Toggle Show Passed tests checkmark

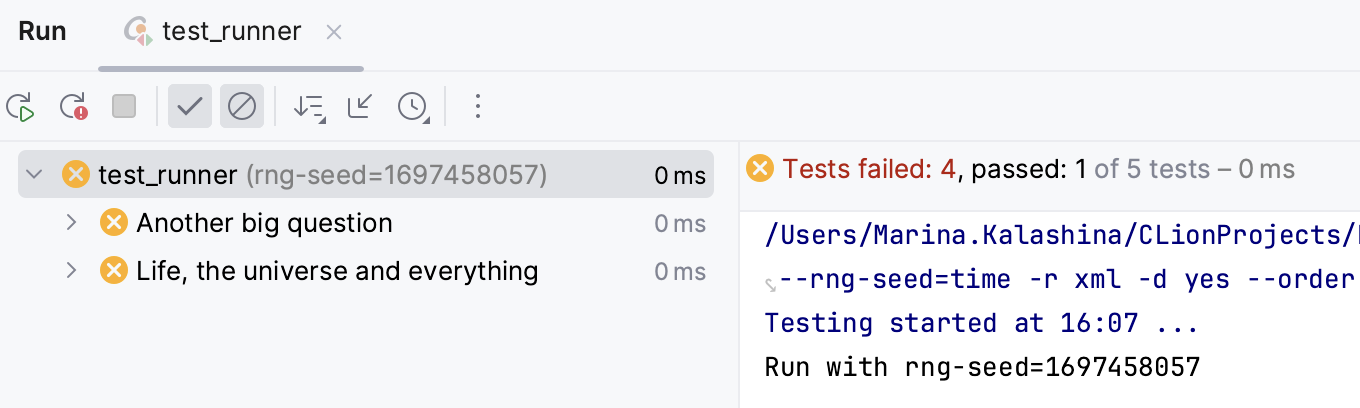pos(190,106)
